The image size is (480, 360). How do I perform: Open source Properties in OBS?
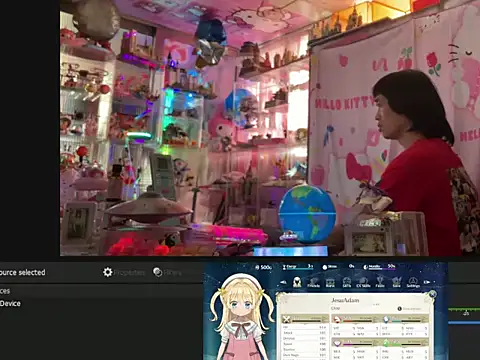point(124,272)
